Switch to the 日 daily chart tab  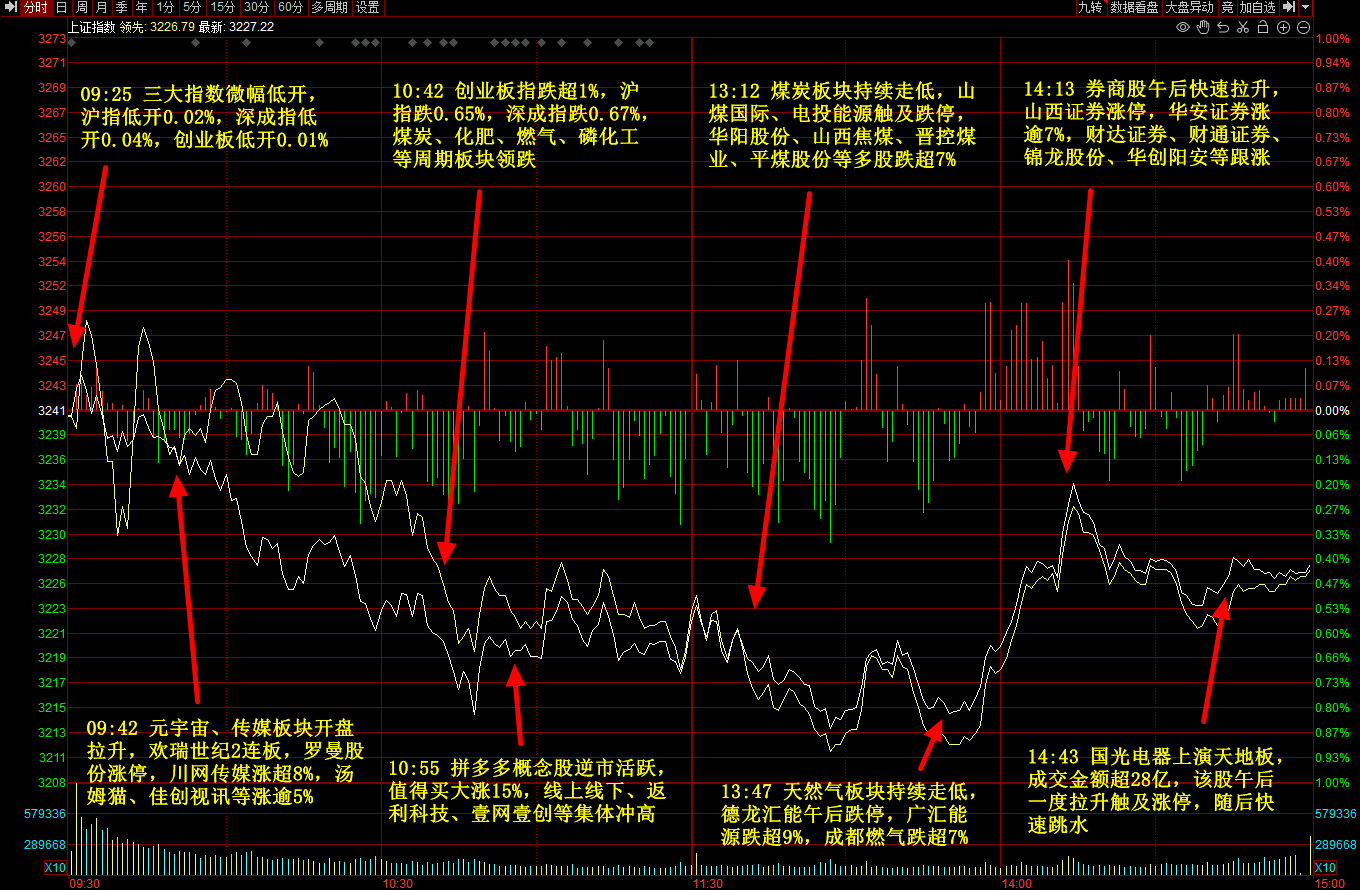pos(61,7)
